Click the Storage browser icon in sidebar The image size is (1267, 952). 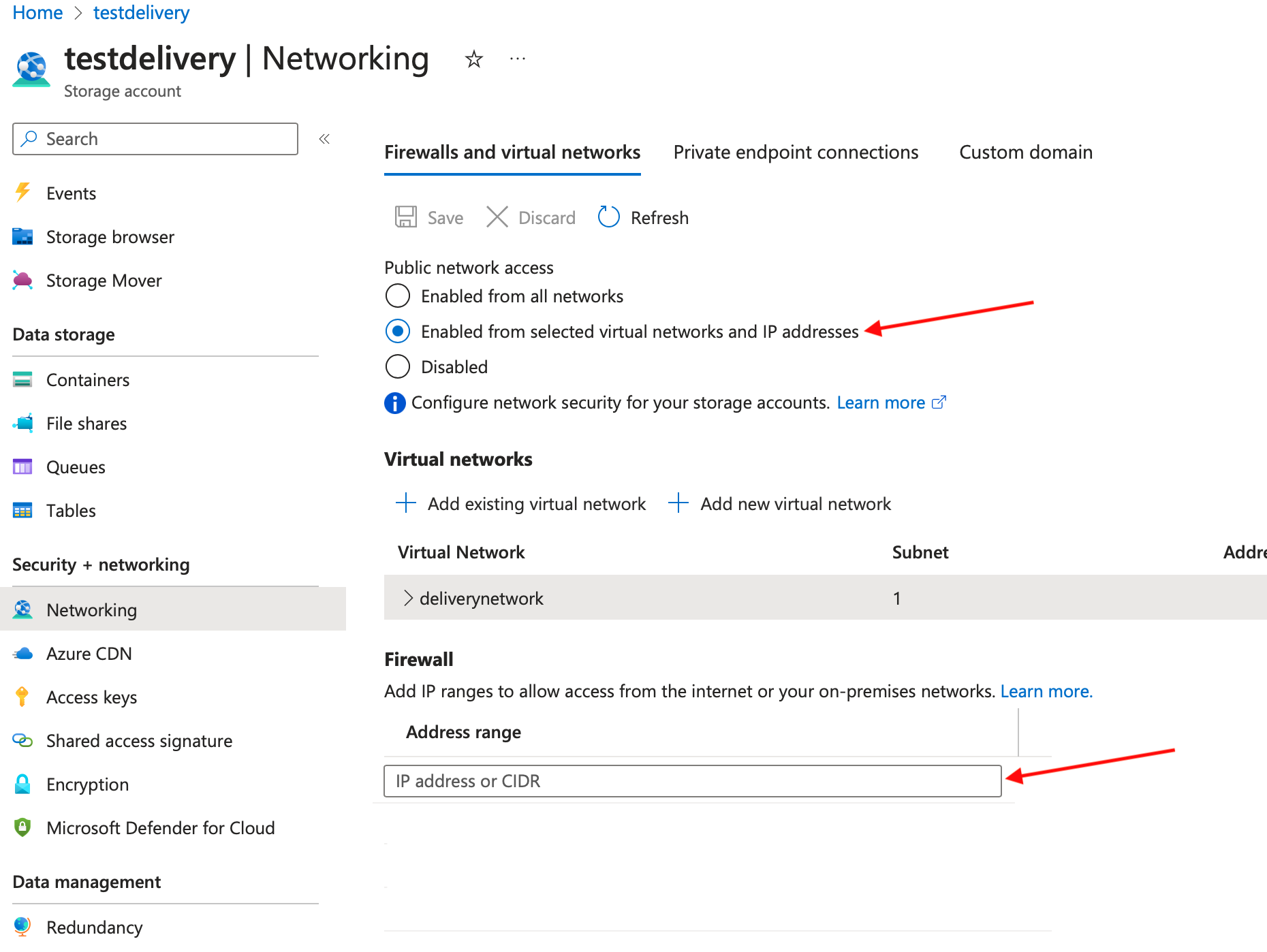[22, 236]
